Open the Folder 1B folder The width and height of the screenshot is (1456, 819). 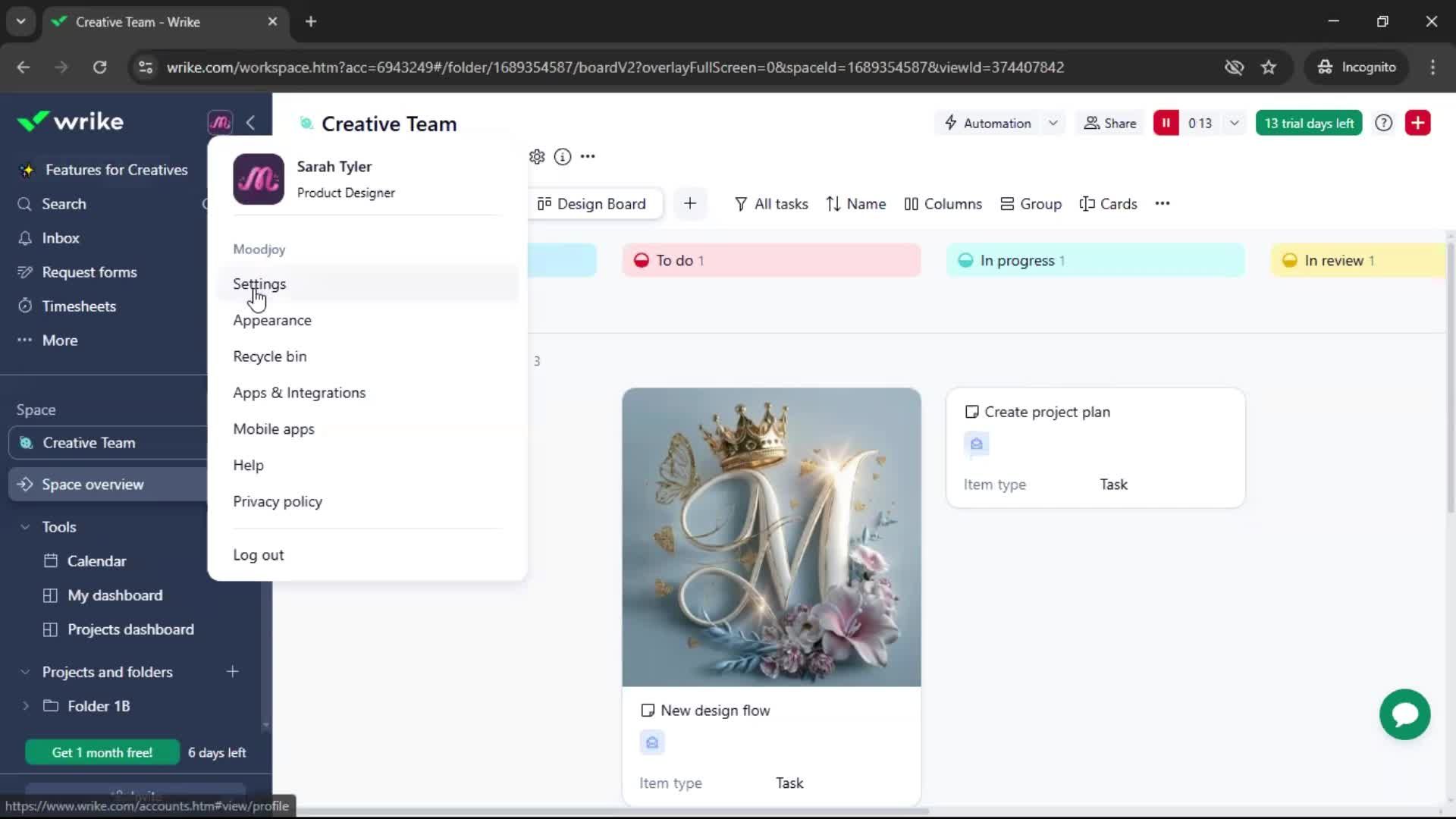coord(99,706)
